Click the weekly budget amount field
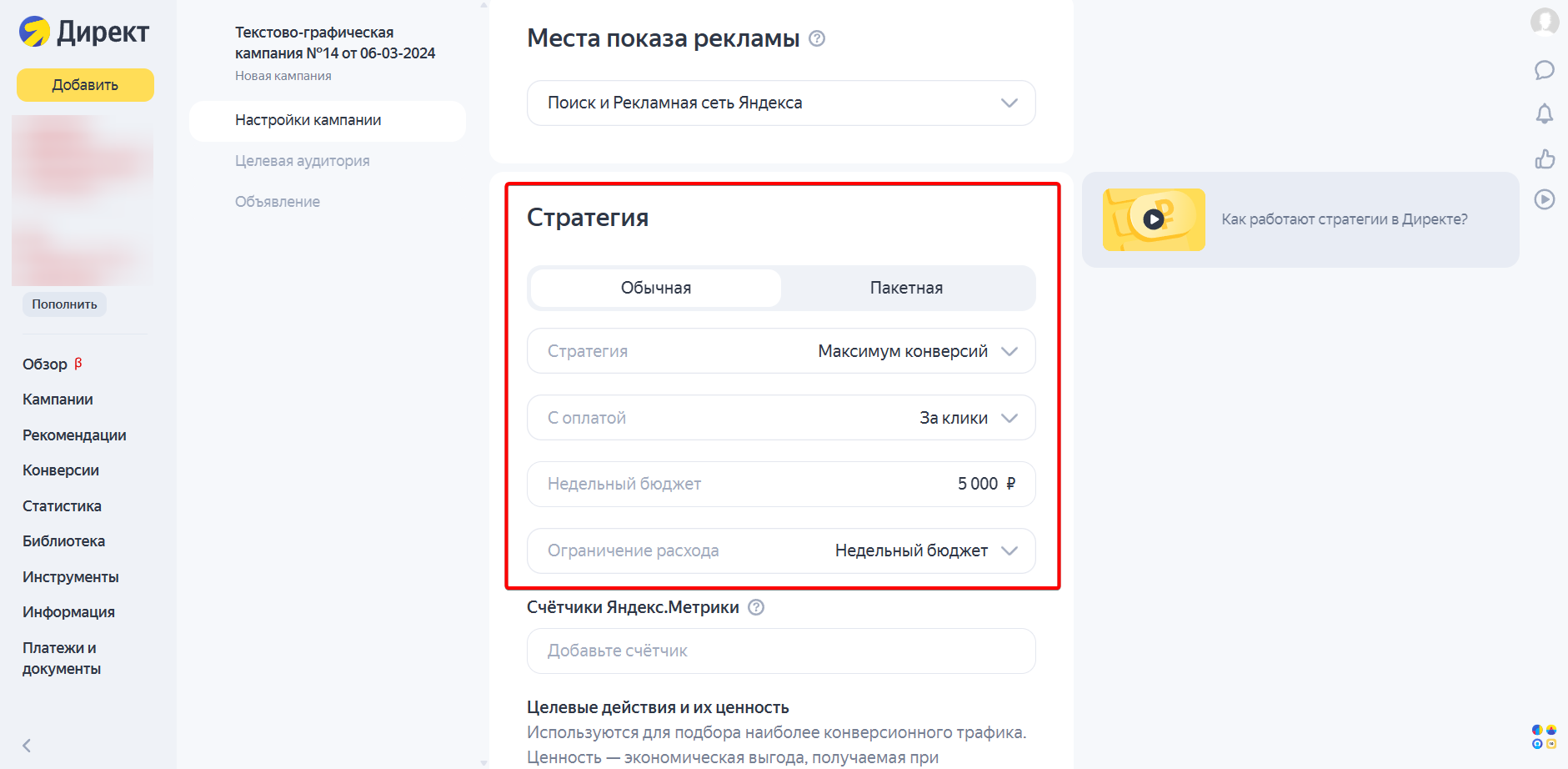This screenshot has height=769, width=1568. (979, 484)
